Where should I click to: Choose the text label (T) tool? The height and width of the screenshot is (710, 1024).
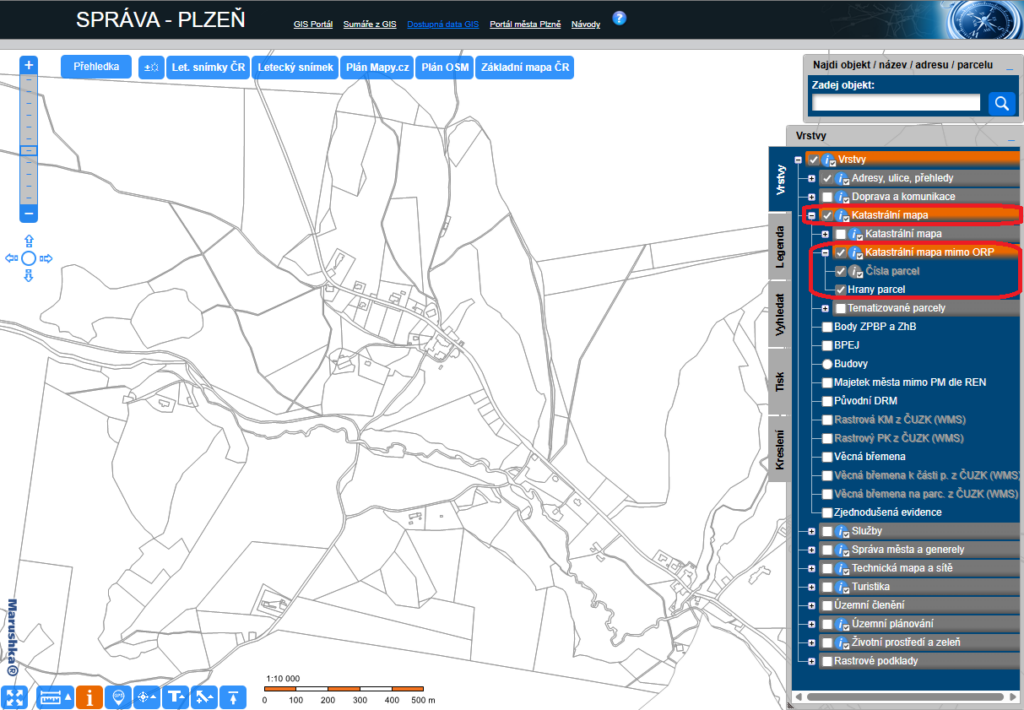(x=174, y=697)
